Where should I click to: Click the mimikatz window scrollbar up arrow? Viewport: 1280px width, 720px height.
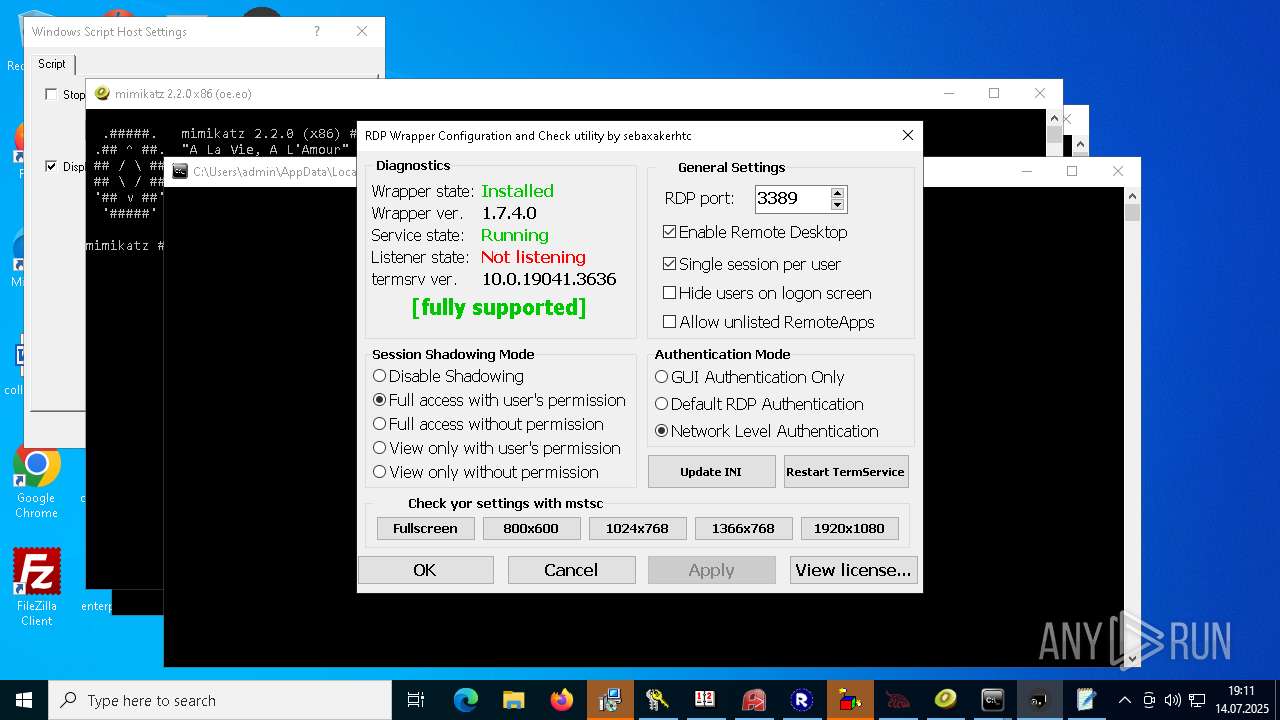click(1053, 117)
